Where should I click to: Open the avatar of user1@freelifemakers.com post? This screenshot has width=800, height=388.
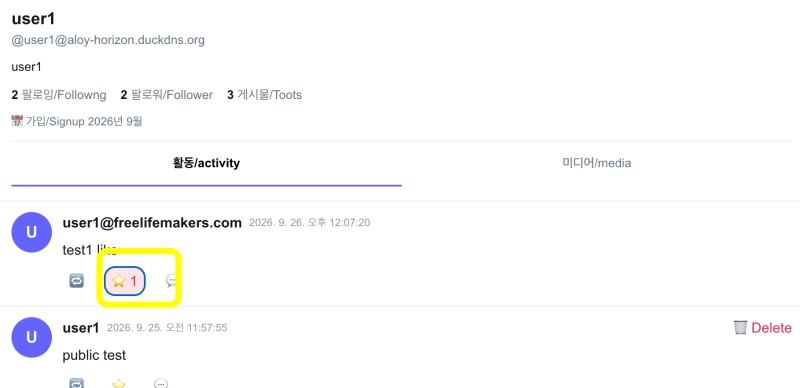[32, 232]
